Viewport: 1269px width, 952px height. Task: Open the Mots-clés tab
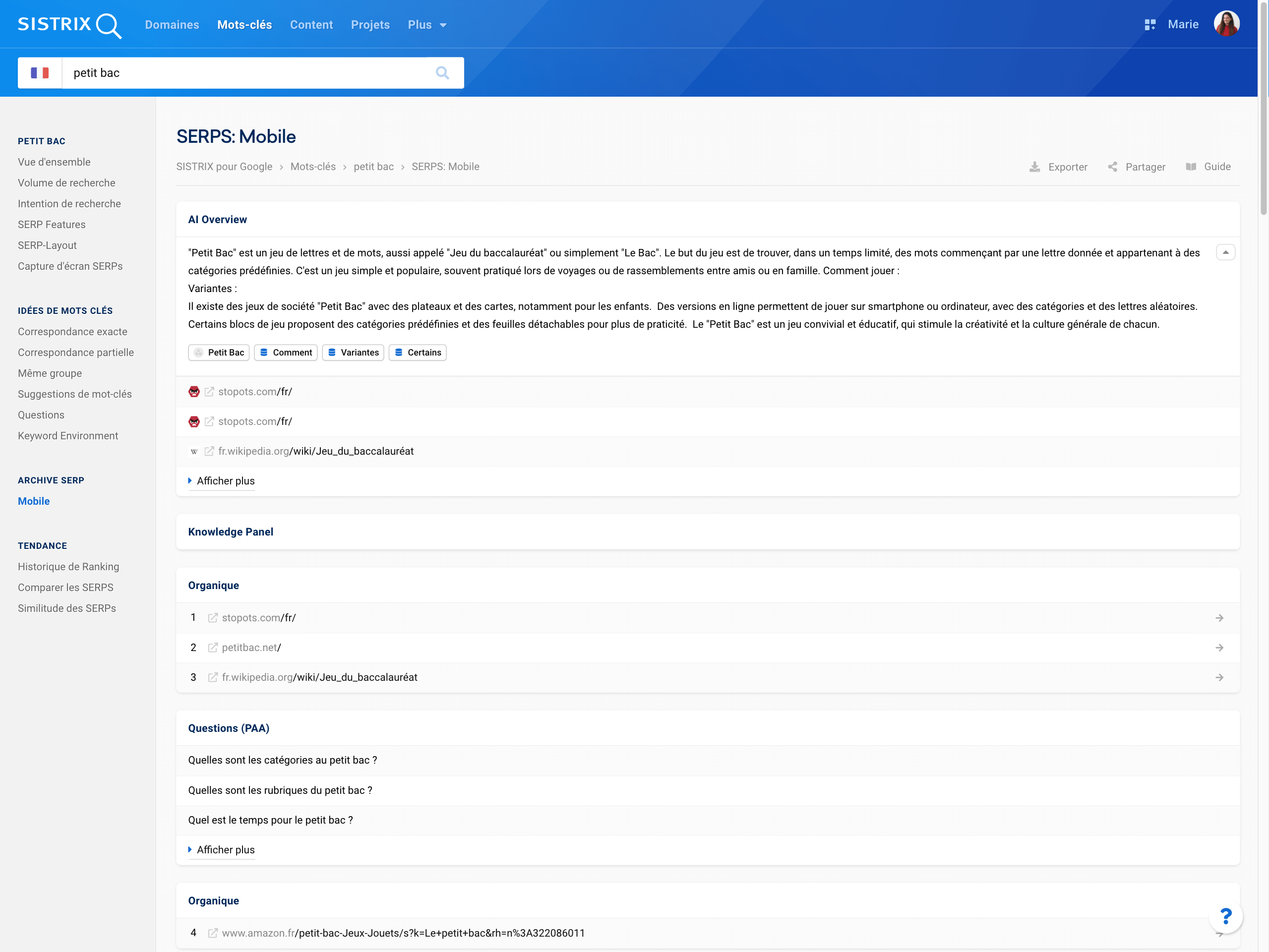pos(244,25)
